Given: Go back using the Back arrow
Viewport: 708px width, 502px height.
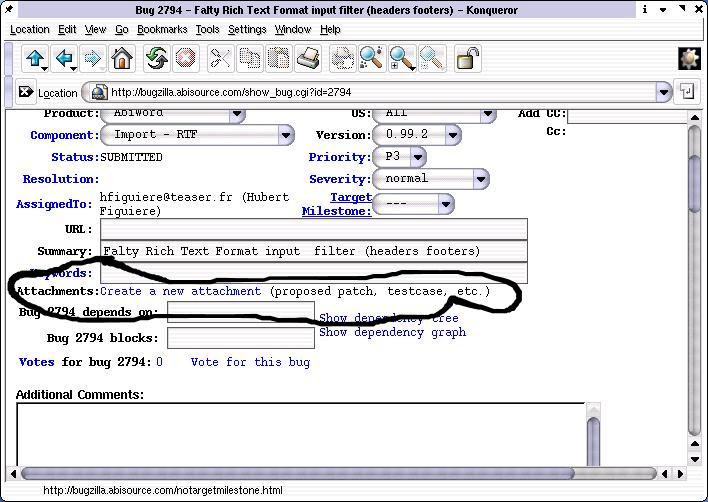Looking at the screenshot, I should tap(65, 59).
